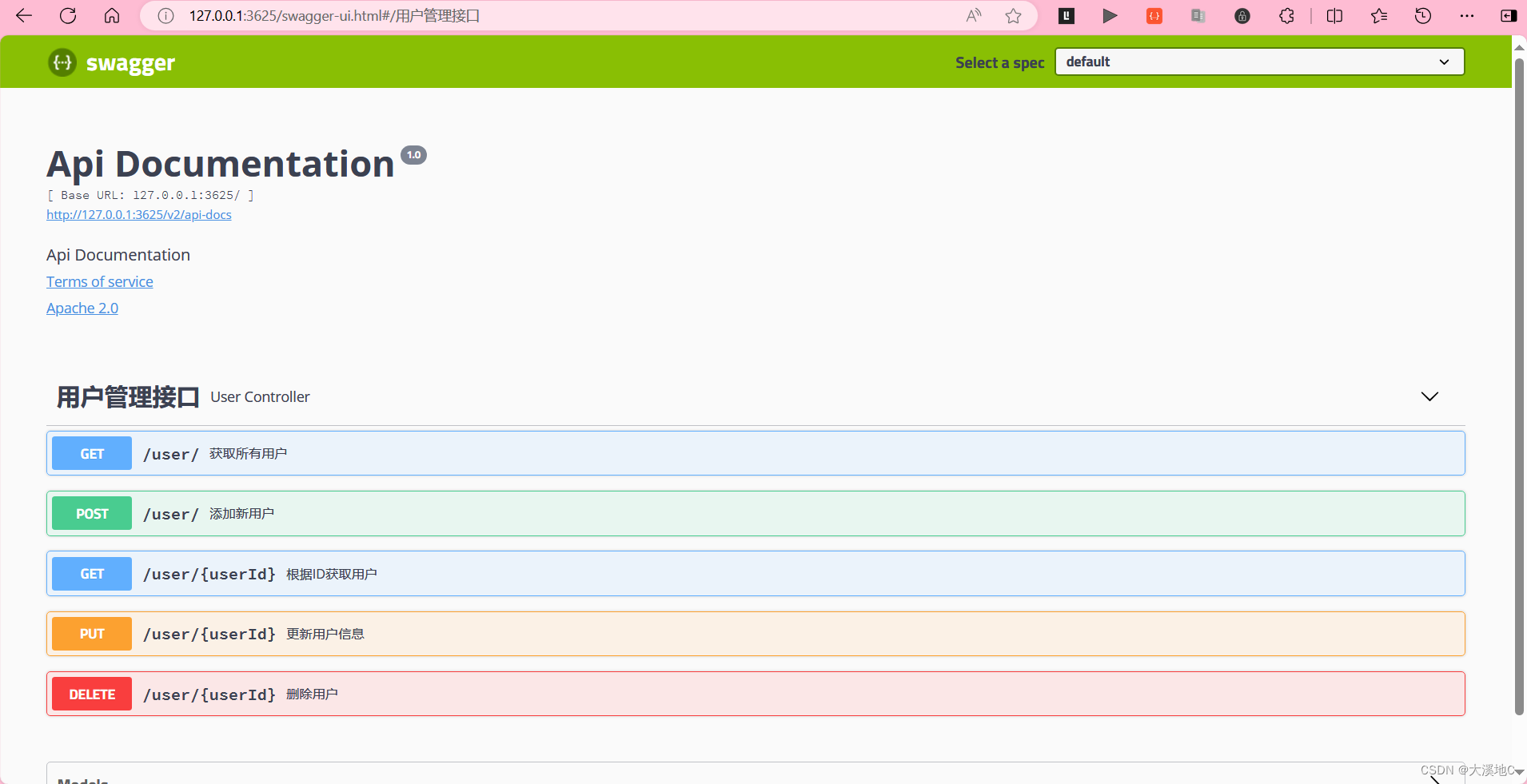Click the Swagger logo icon

click(62, 62)
